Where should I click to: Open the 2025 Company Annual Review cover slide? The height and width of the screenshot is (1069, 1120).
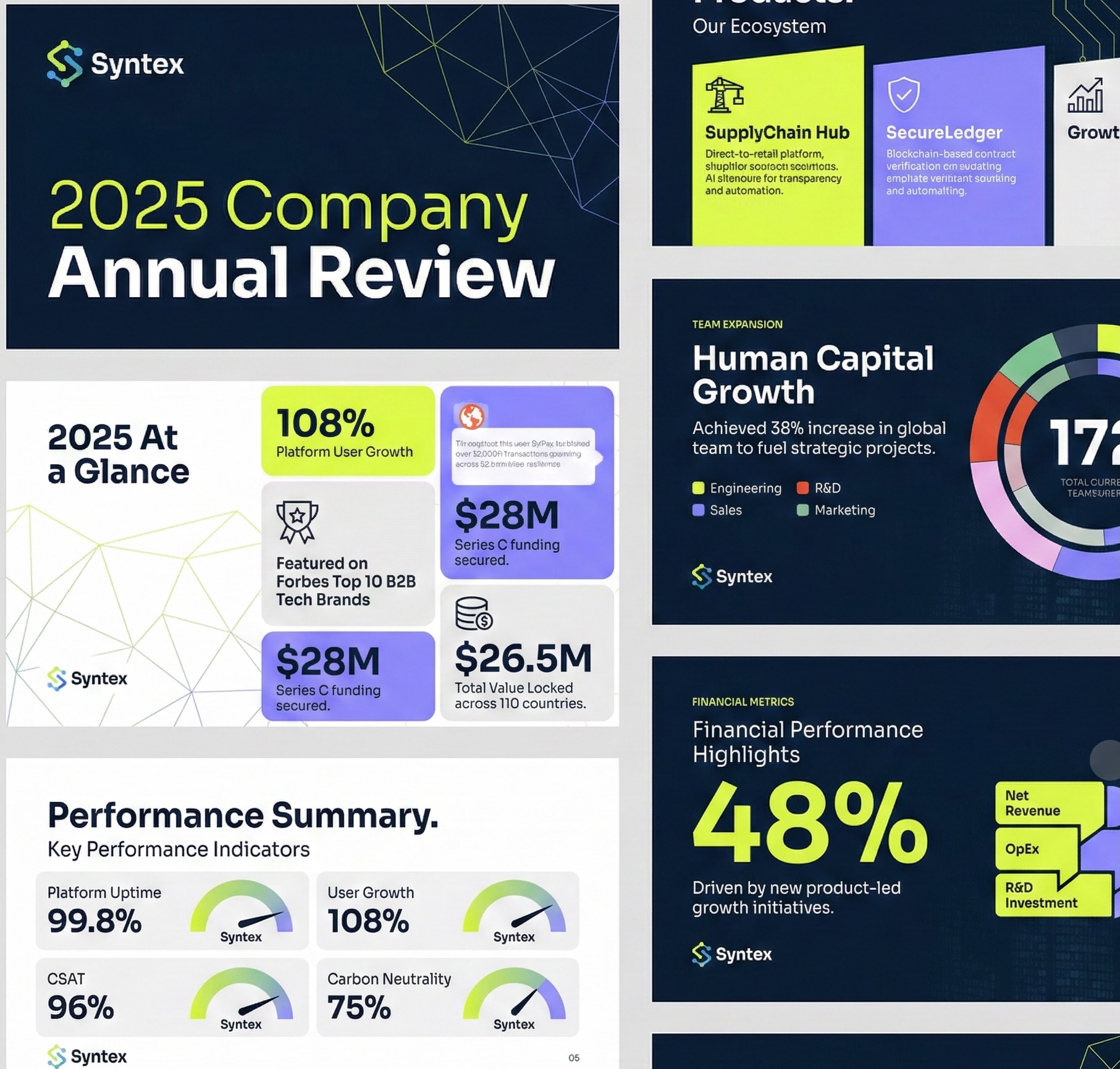tap(313, 177)
